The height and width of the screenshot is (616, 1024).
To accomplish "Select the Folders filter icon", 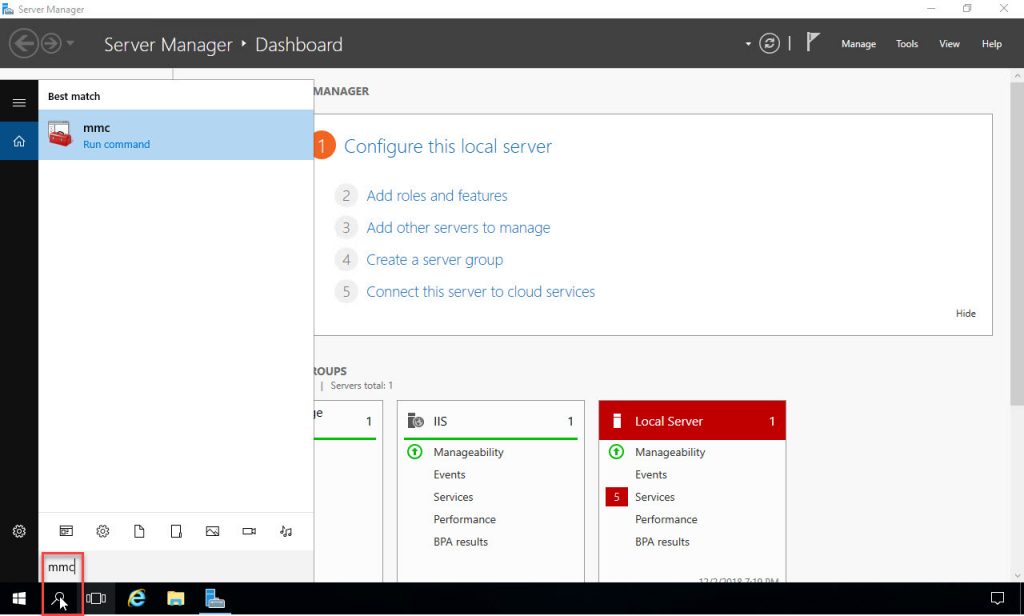I will 176,531.
